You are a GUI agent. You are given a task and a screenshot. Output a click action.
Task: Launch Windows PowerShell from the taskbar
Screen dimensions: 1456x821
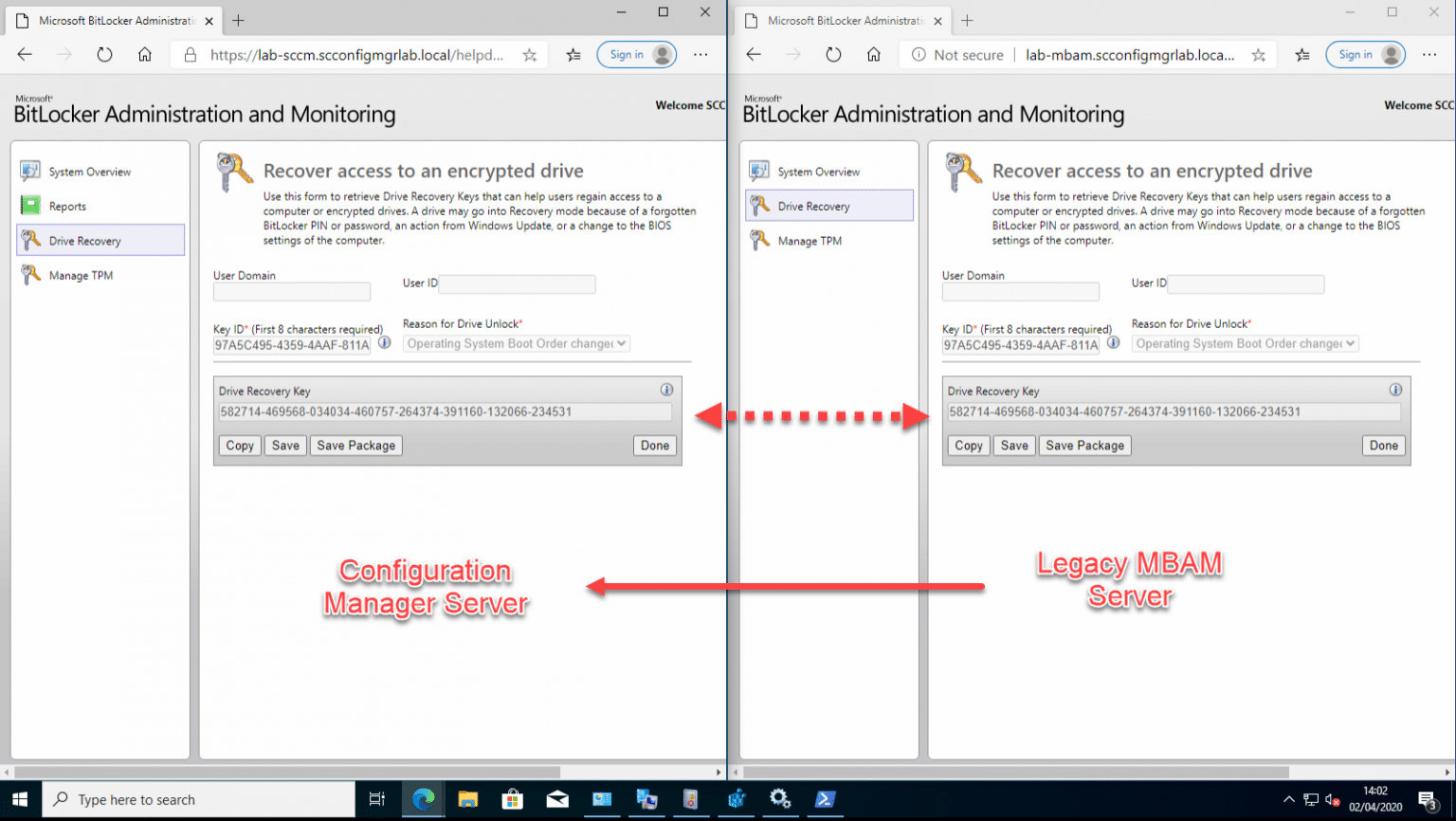(x=824, y=799)
